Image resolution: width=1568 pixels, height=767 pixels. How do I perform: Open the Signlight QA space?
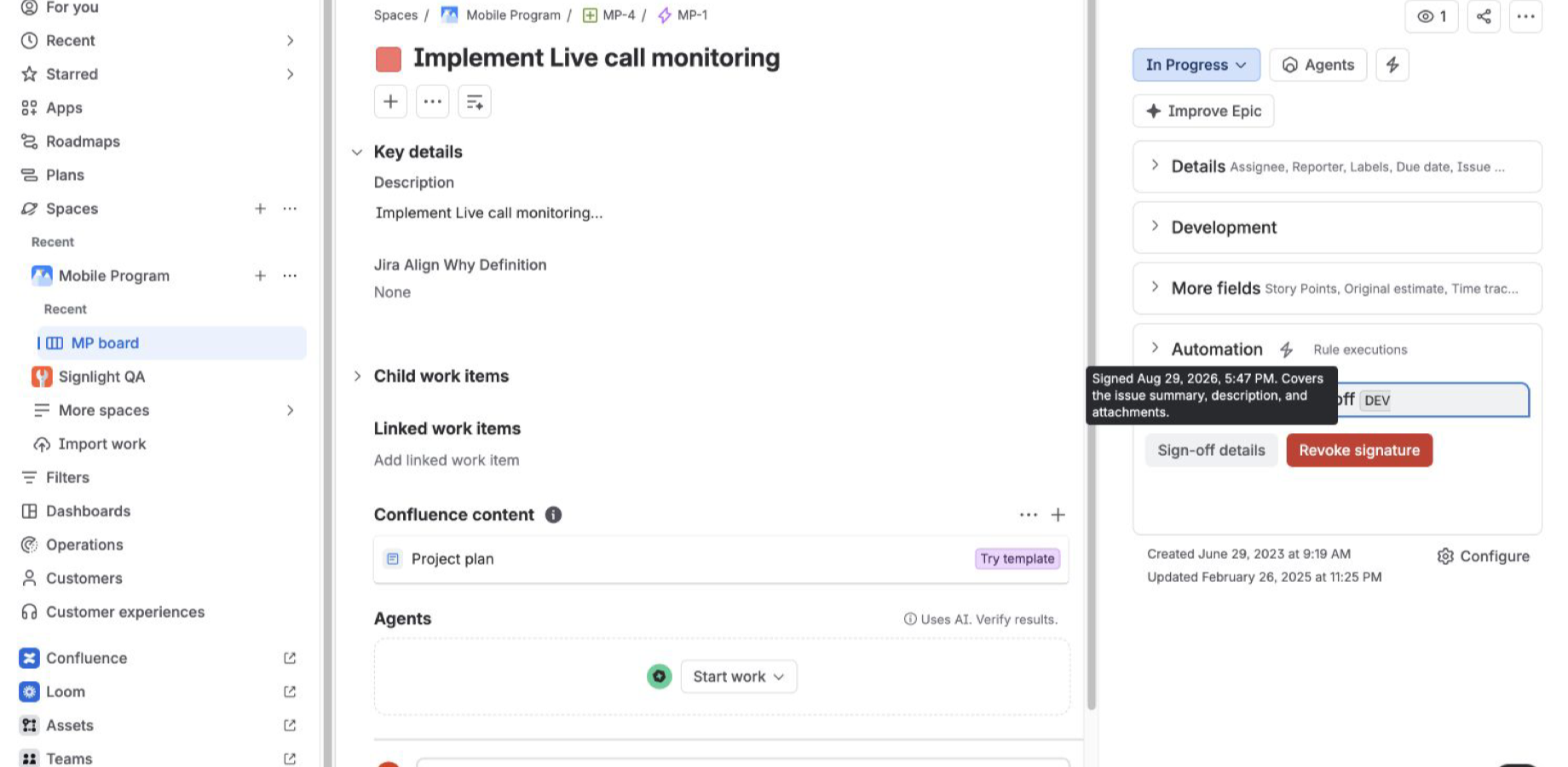click(x=101, y=377)
